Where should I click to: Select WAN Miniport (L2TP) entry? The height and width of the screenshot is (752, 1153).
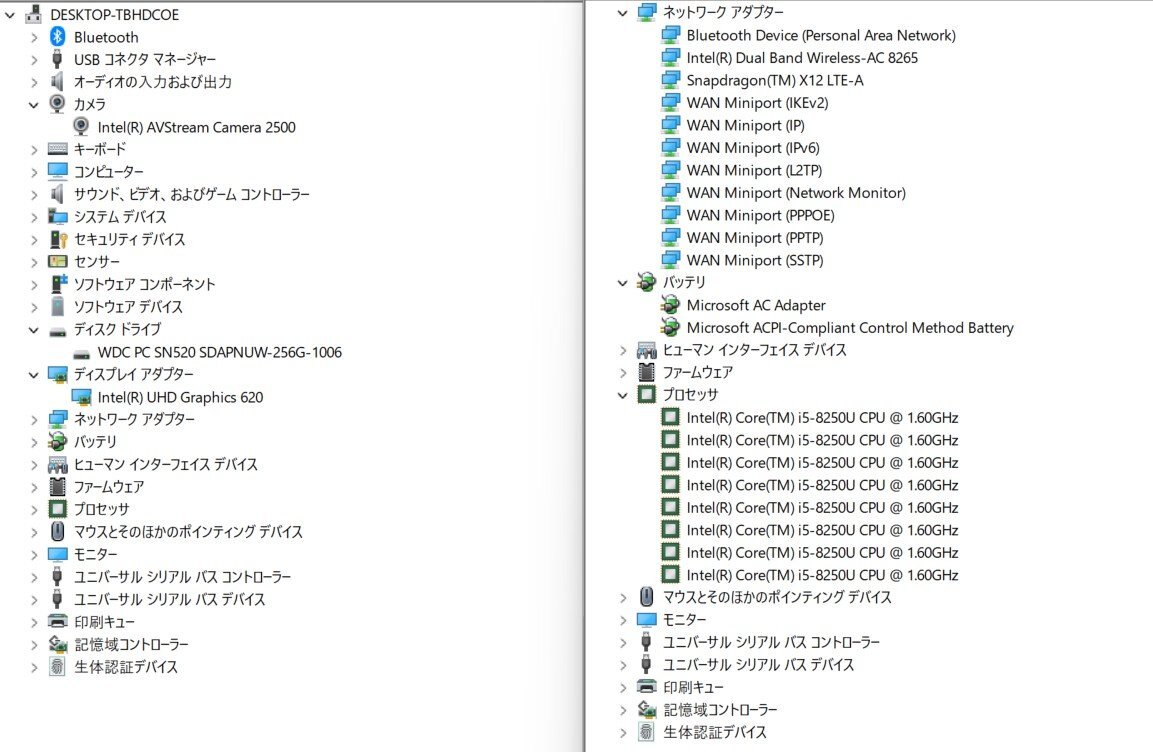[x=754, y=170]
